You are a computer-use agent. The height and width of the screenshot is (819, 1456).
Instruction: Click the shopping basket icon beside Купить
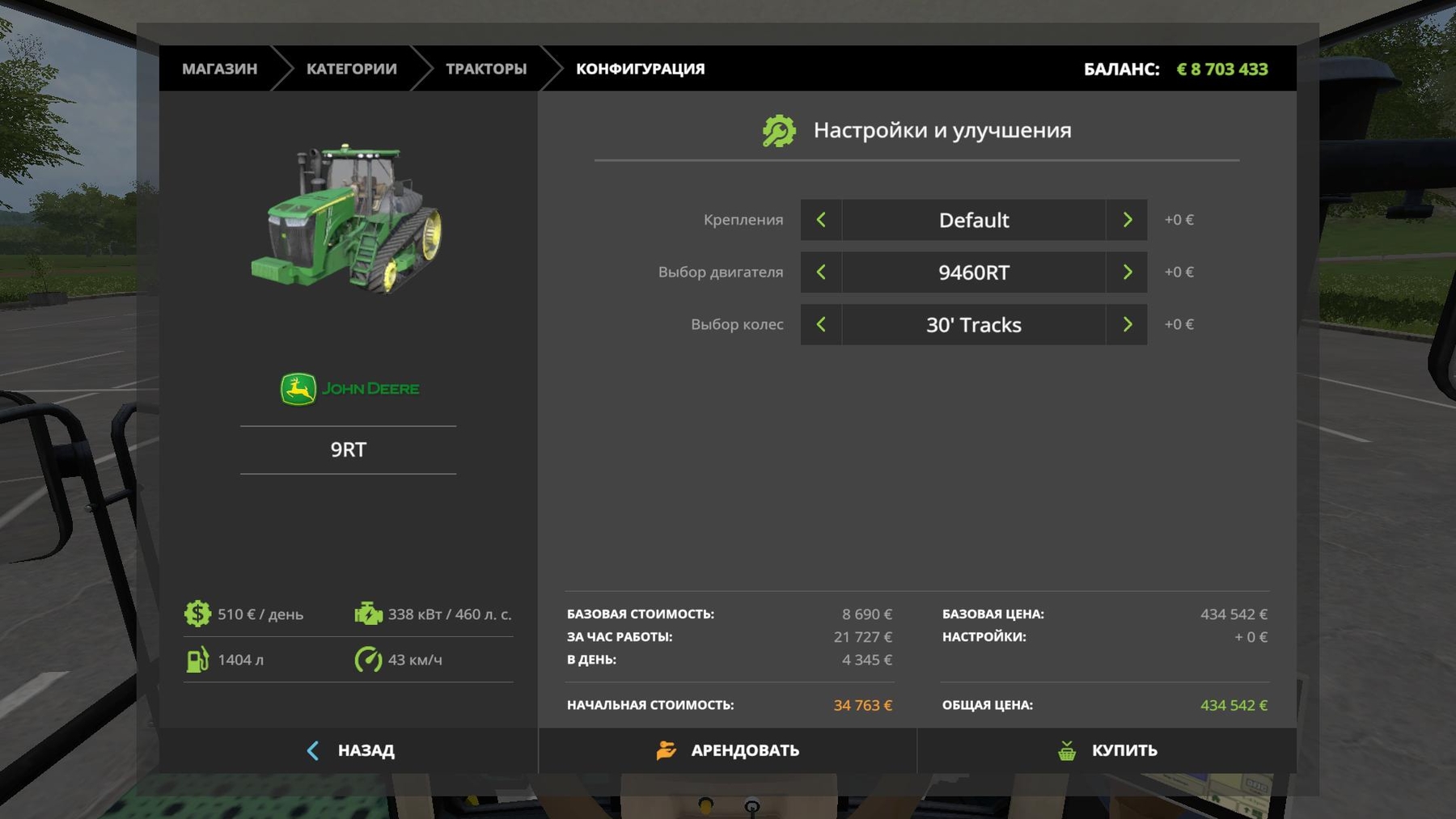(1067, 750)
